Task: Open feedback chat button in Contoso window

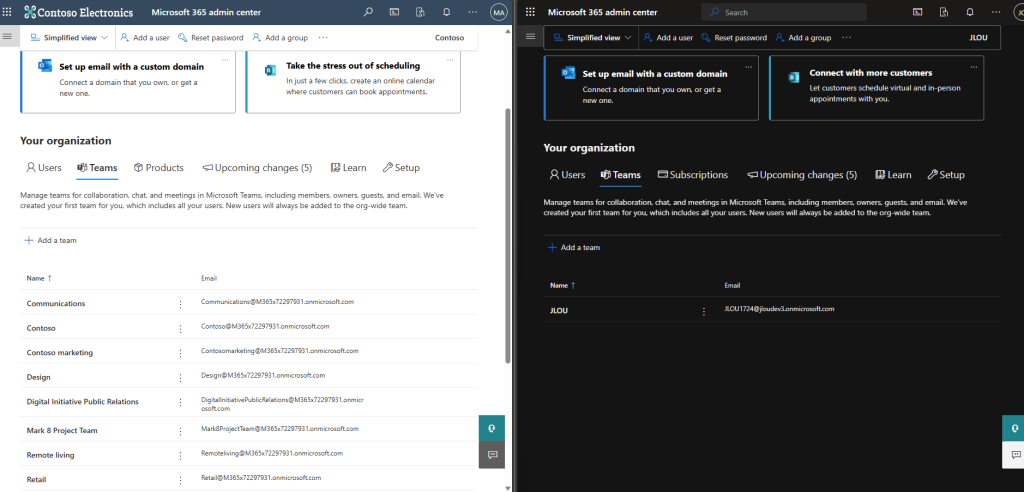Action: click(492, 455)
